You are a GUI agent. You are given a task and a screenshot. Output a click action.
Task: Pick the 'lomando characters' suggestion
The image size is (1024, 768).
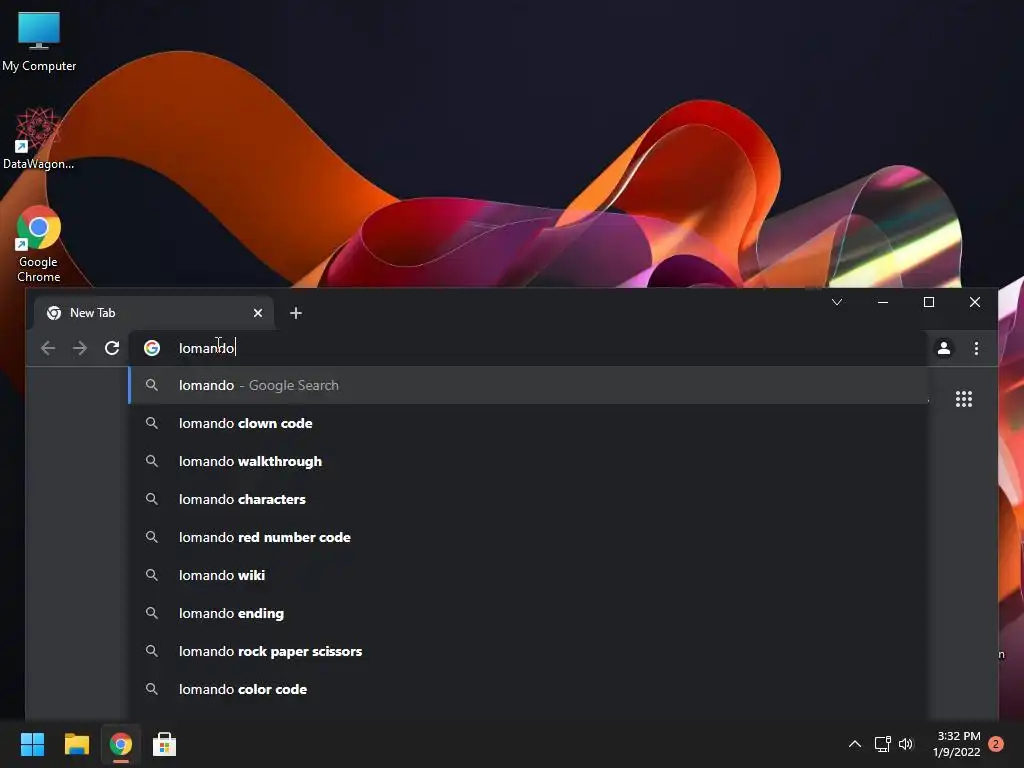point(528,499)
